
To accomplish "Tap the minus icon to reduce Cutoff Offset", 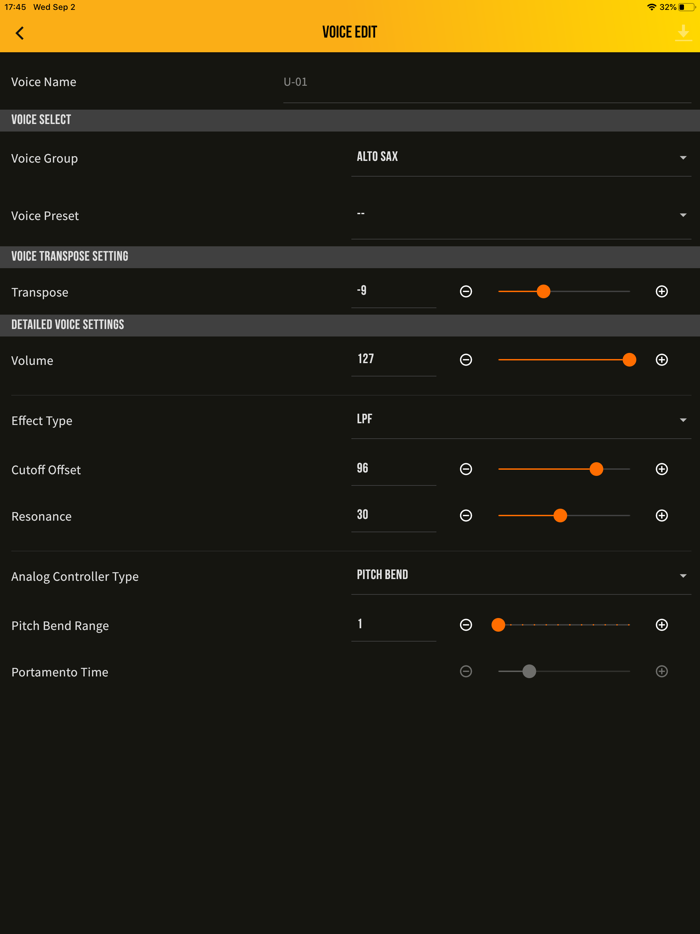I will 465,468.
